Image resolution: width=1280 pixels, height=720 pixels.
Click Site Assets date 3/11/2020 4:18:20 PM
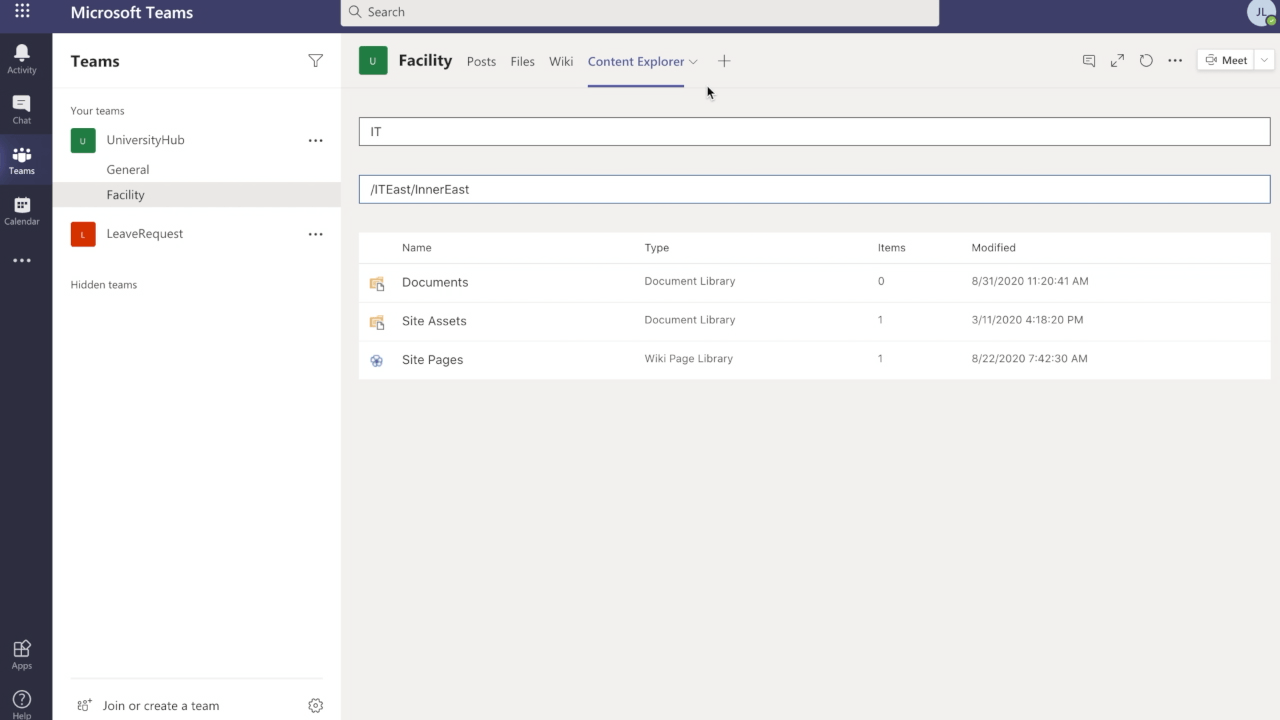tap(1027, 320)
